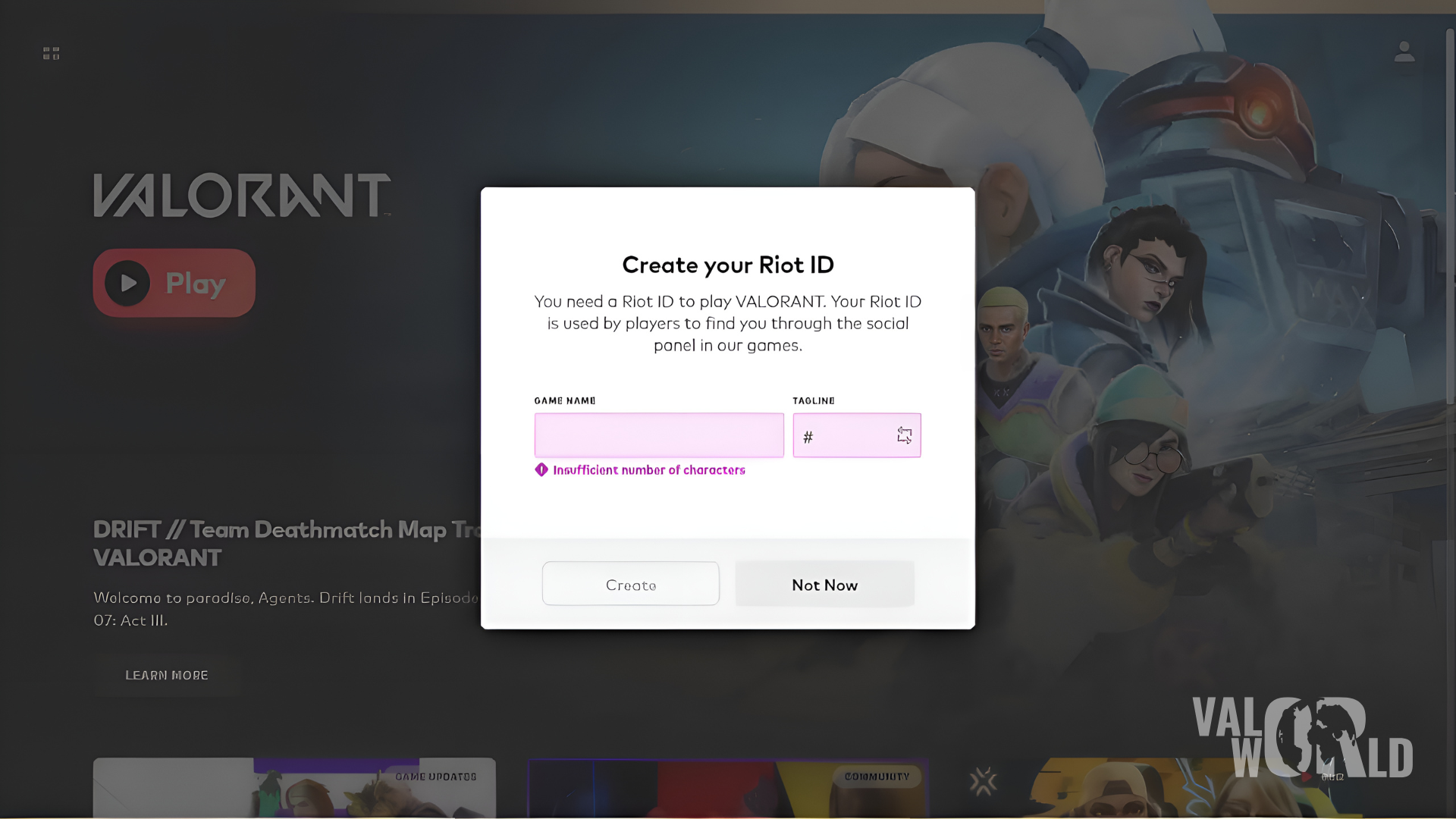Click the LEARN MORE button
This screenshot has width=1456, height=819.
[167, 675]
